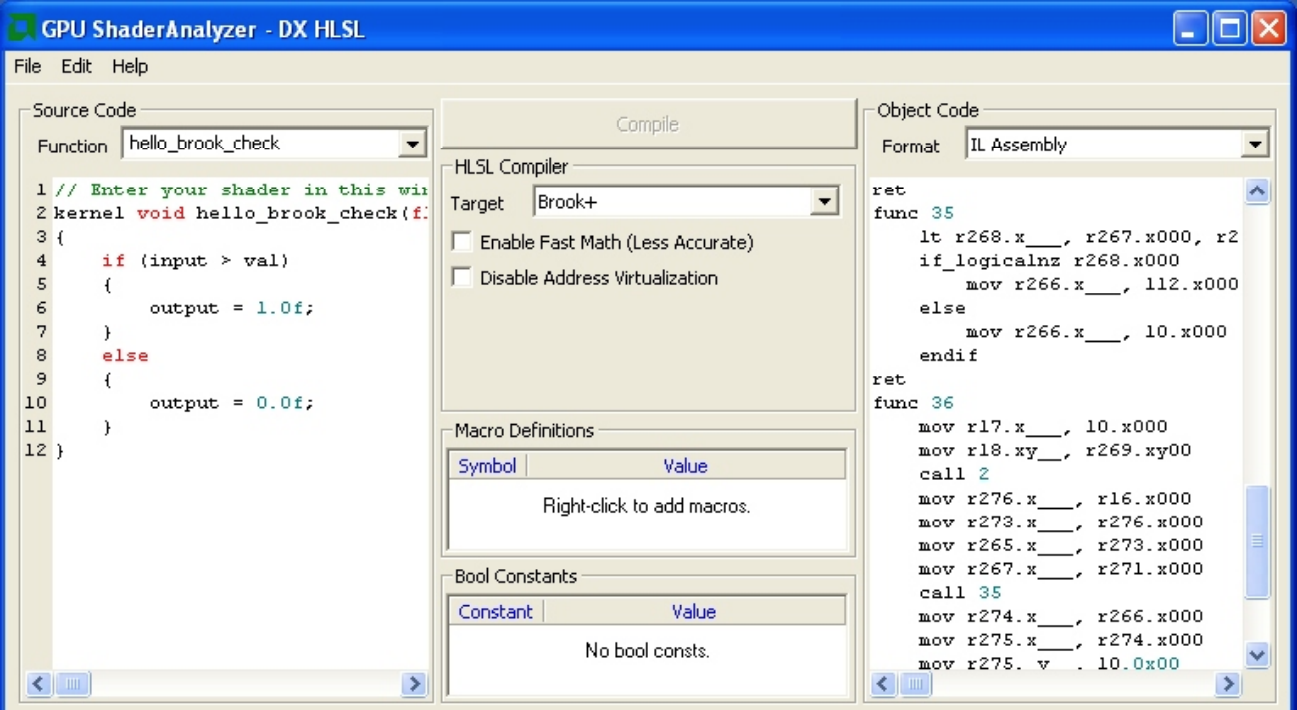Click source code scroll left arrow

(x=39, y=684)
